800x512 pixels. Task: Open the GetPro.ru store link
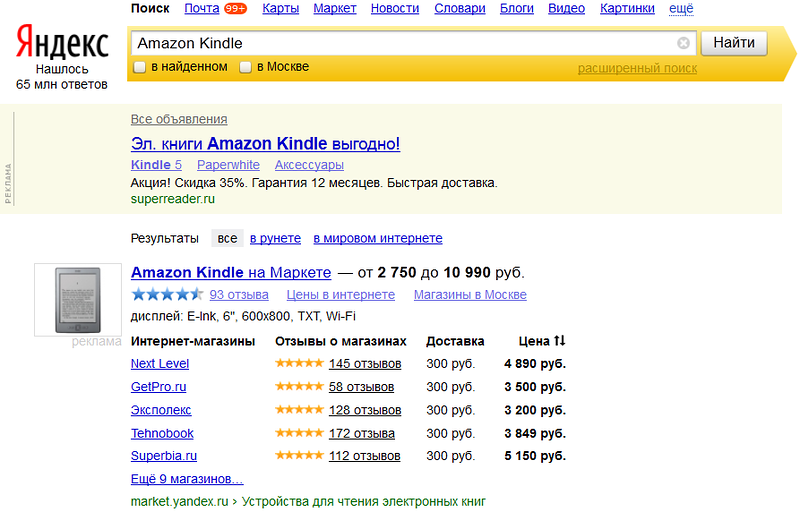(158, 387)
